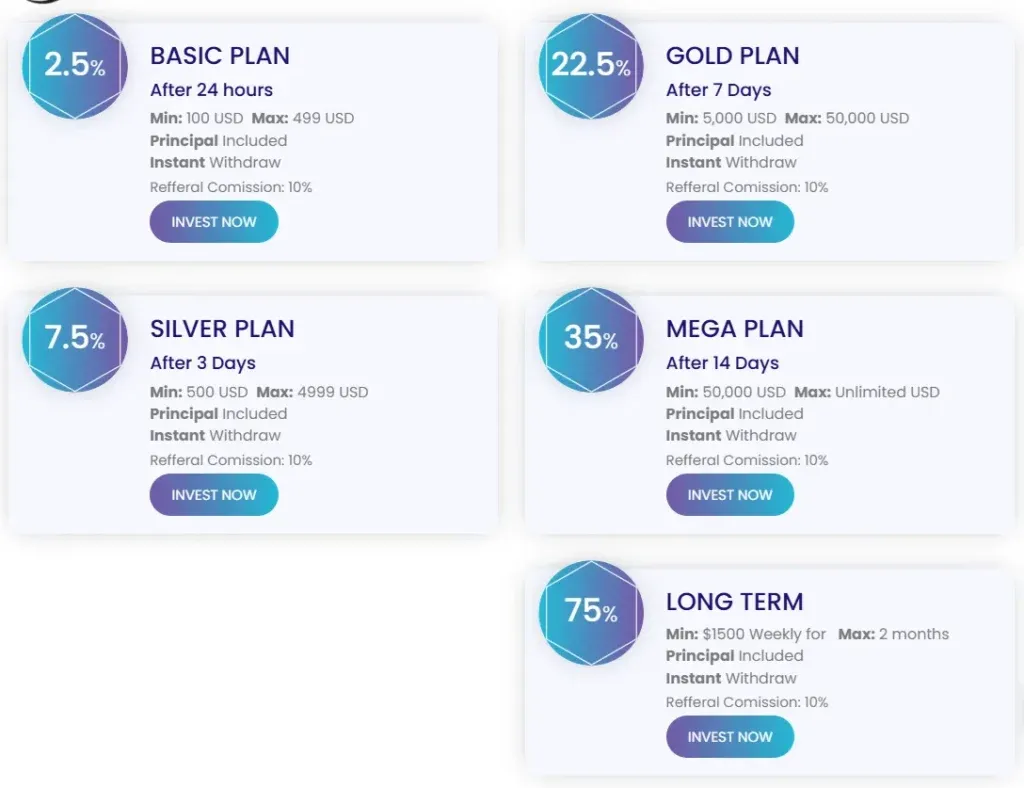The height and width of the screenshot is (788, 1024).
Task: Click the 2.5% hexagon badge icon
Action: tap(75, 66)
